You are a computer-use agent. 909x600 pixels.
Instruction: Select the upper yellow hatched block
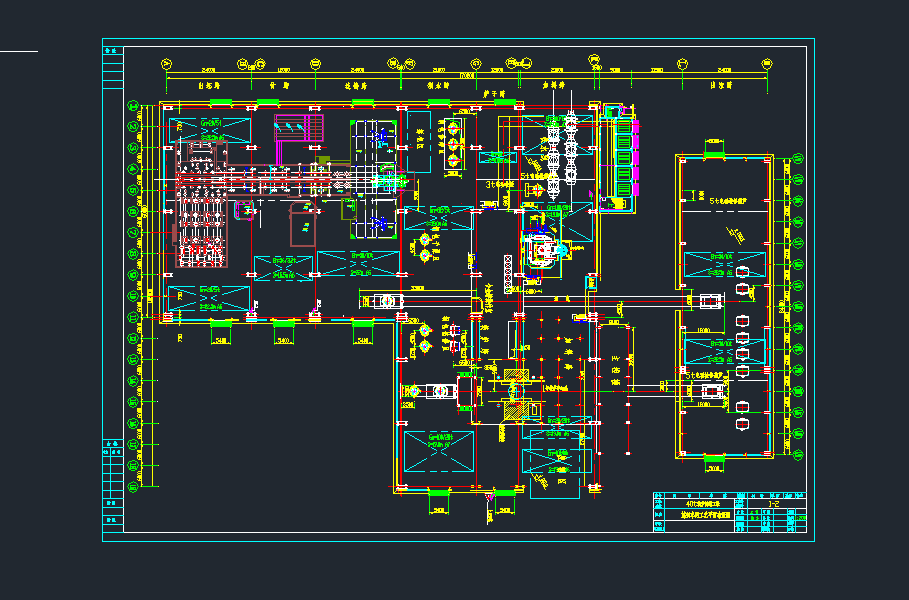pyautogui.click(x=514, y=375)
